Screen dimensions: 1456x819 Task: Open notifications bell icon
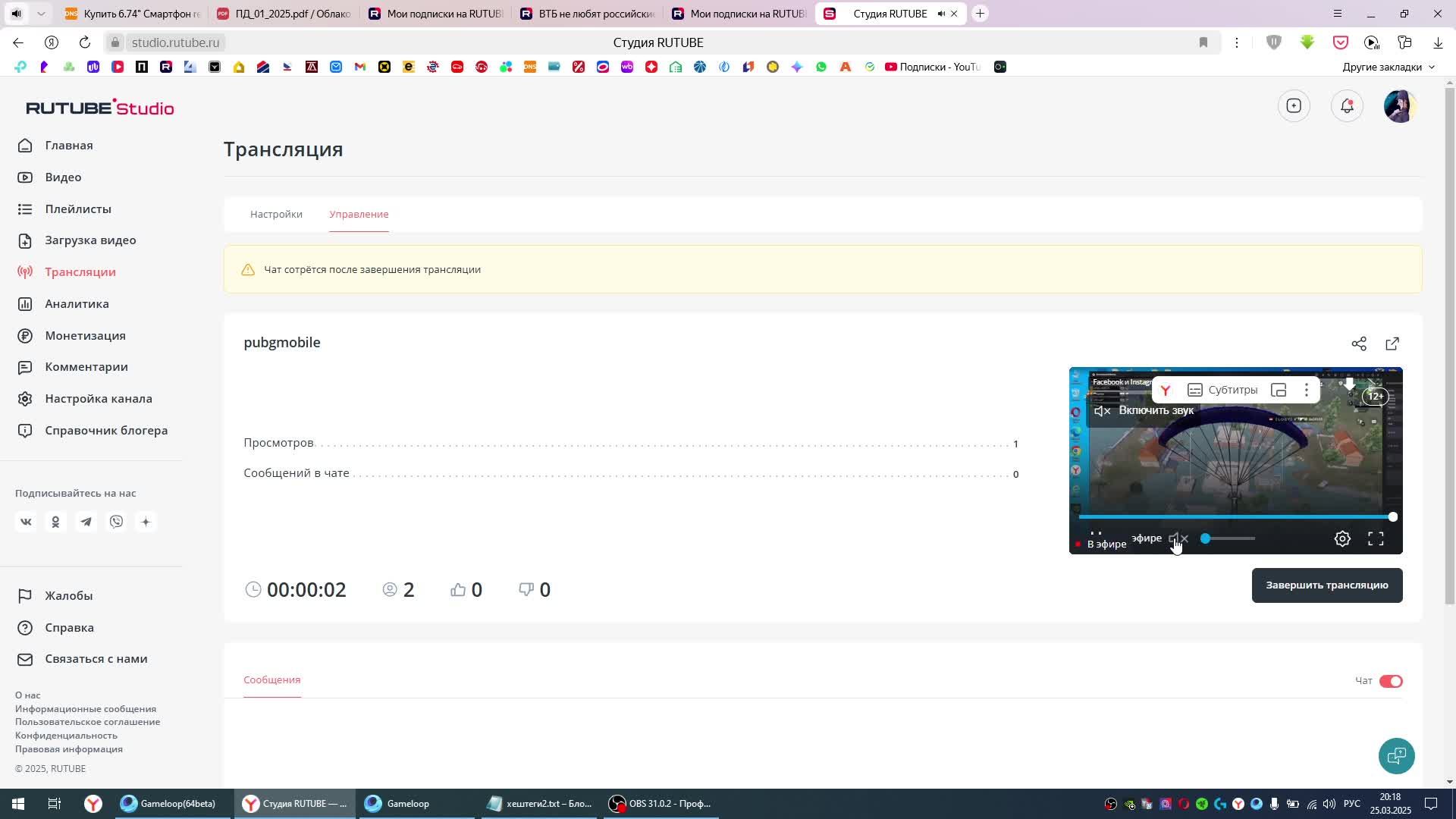pyautogui.click(x=1347, y=106)
